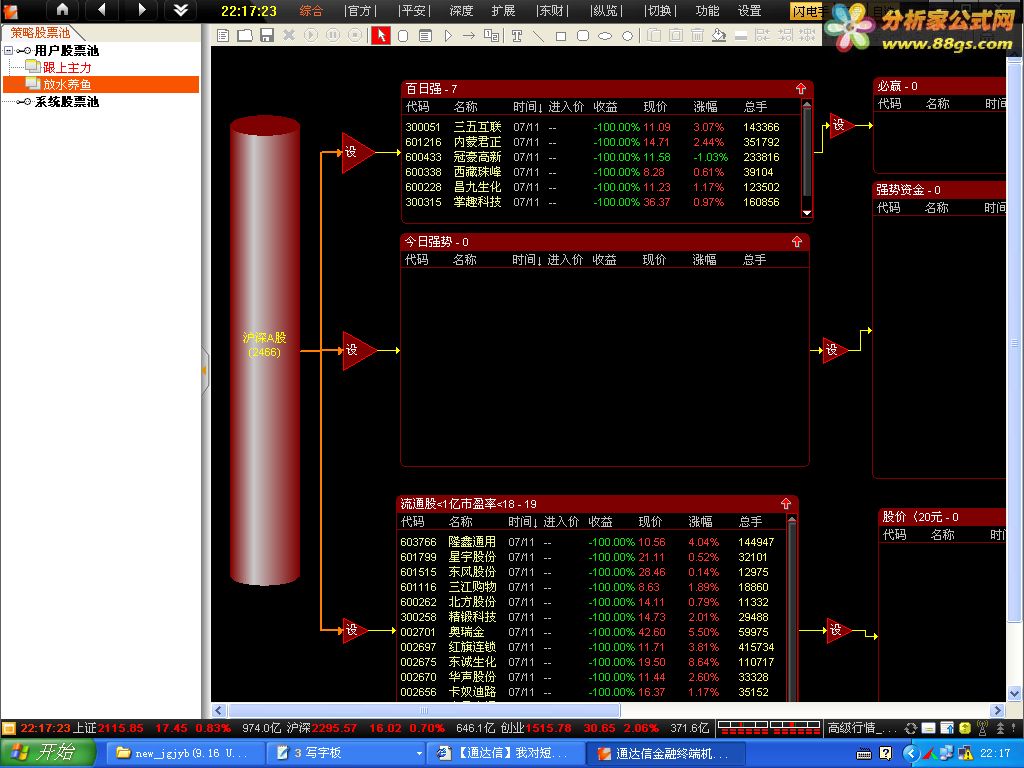Select the ellipse shape tool
This screenshot has width=1024, height=768.
[x=605, y=36]
